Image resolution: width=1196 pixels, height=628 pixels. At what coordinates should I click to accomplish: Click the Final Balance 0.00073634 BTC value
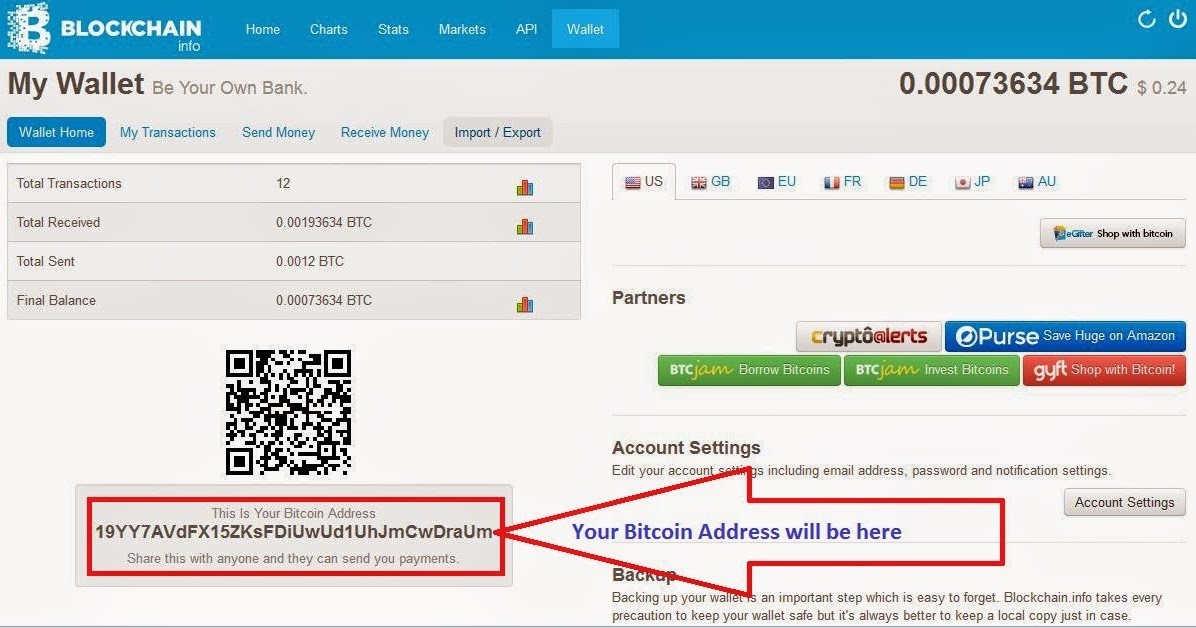(324, 300)
